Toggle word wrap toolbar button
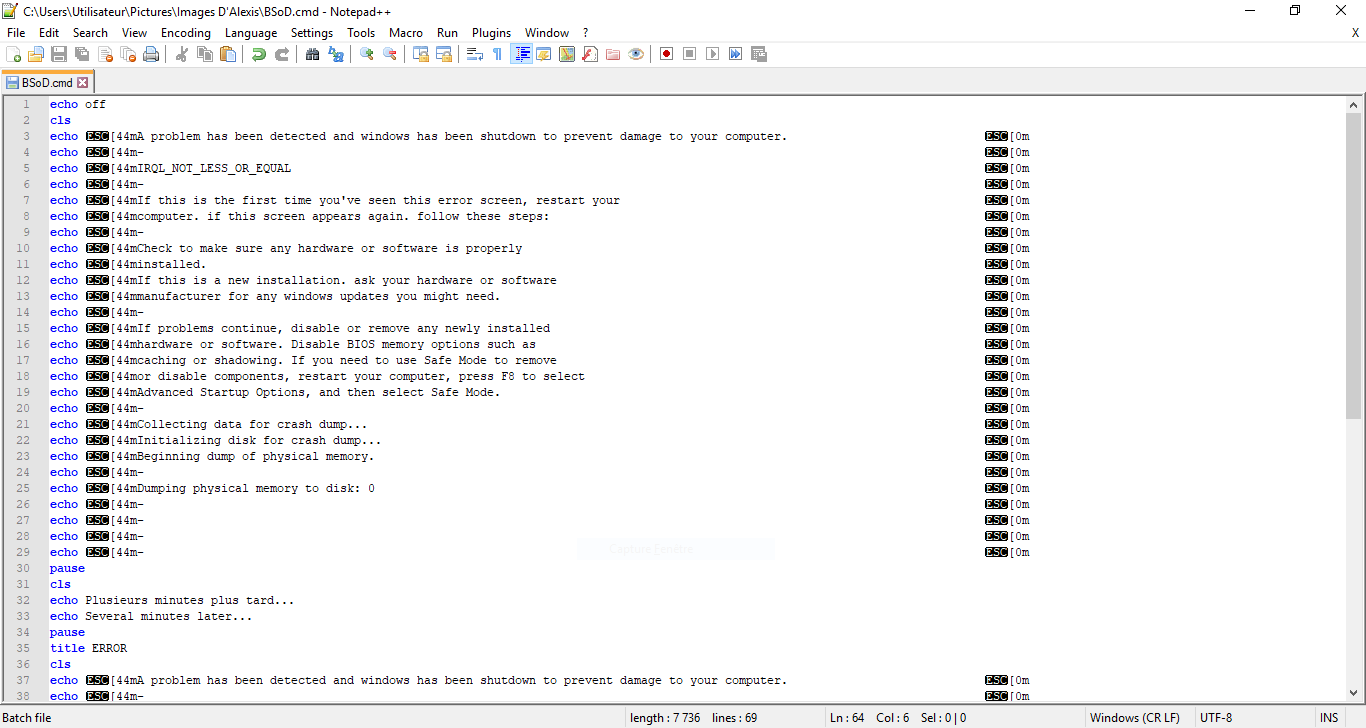This screenshot has width=1366, height=728. [x=475, y=54]
